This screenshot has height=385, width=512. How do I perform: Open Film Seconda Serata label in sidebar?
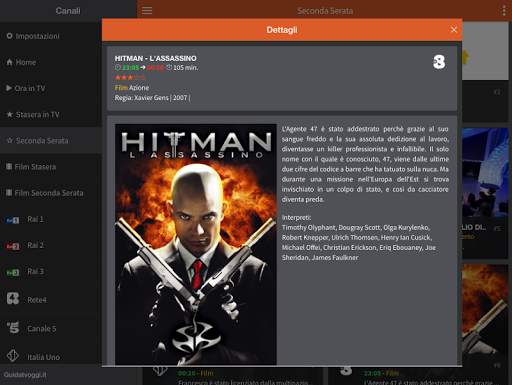tap(49, 193)
